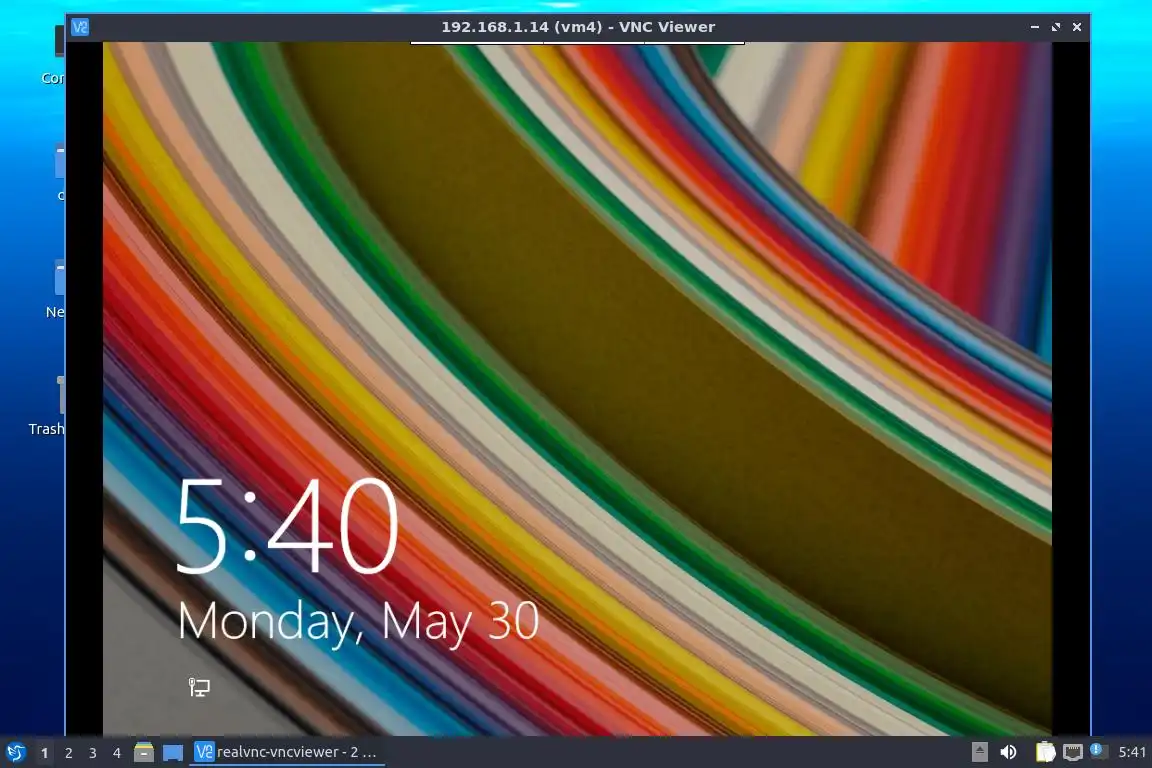Click the panel clock showing 5:41
The height and width of the screenshot is (768, 1152).
tap(1132, 752)
